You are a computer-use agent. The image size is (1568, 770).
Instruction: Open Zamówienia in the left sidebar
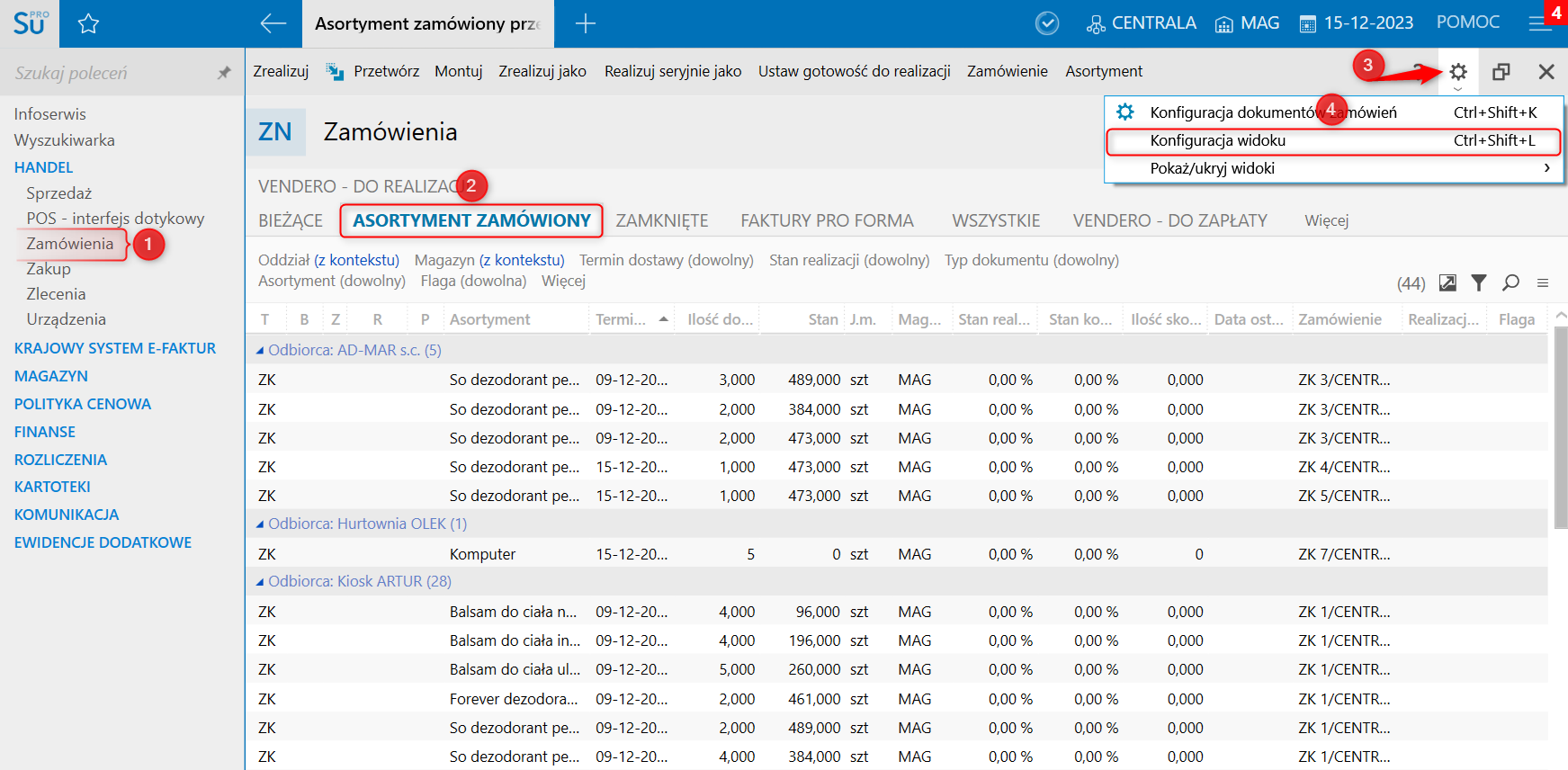point(70,244)
